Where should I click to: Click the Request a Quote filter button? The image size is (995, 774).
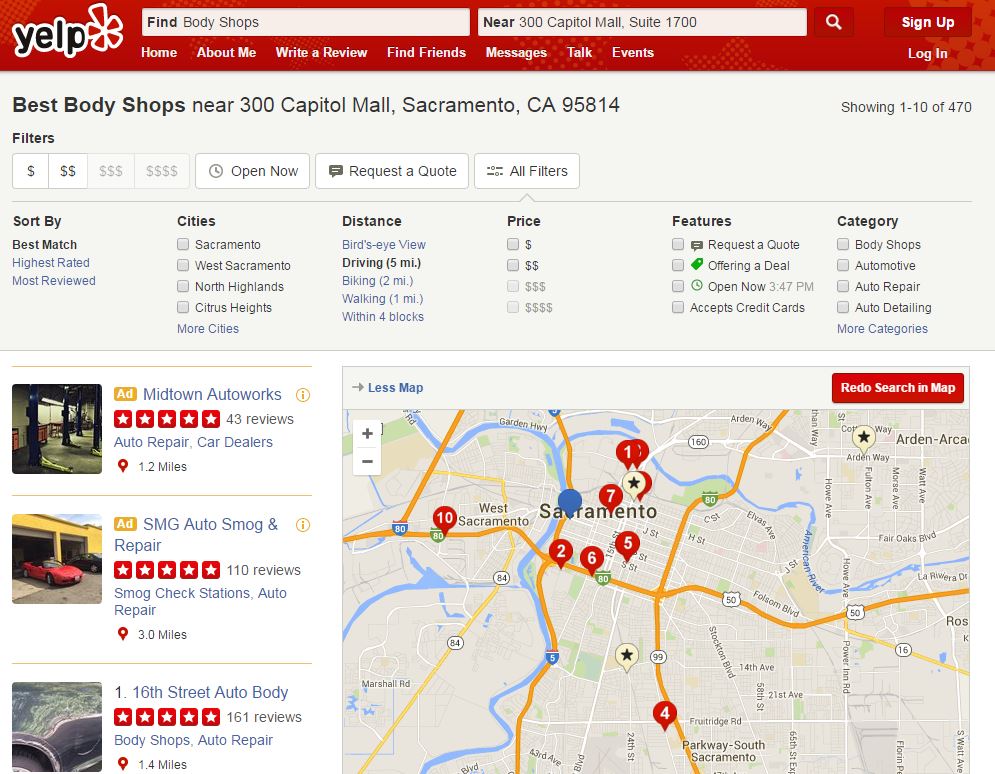(x=392, y=171)
